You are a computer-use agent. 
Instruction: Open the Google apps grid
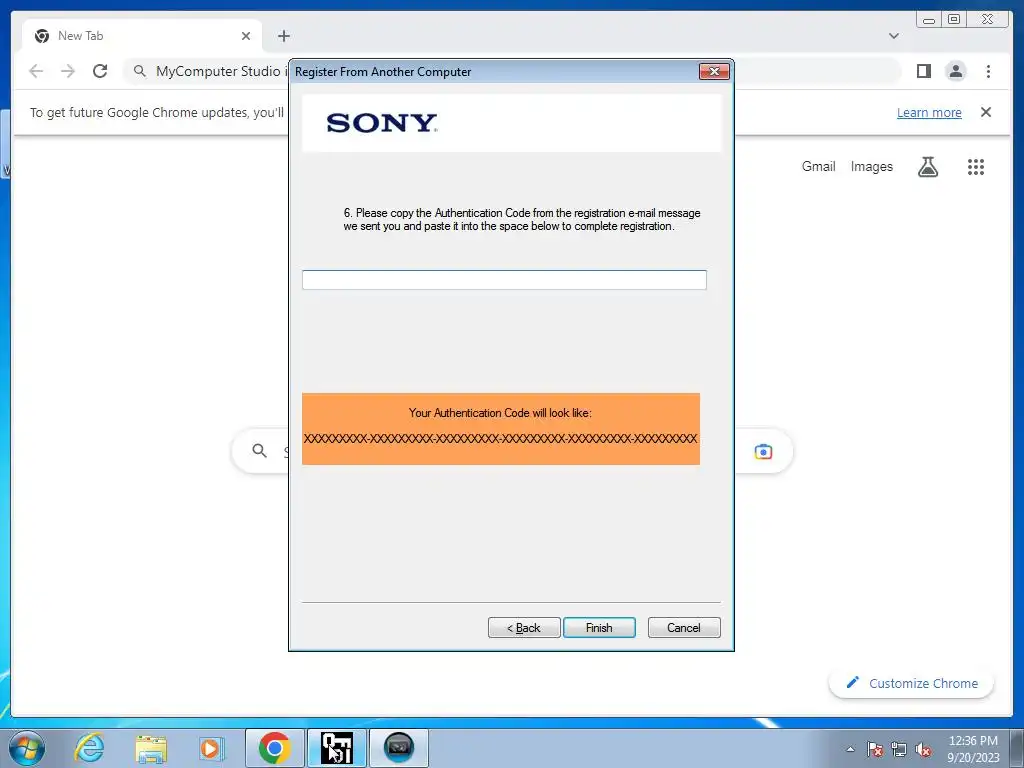(976, 167)
